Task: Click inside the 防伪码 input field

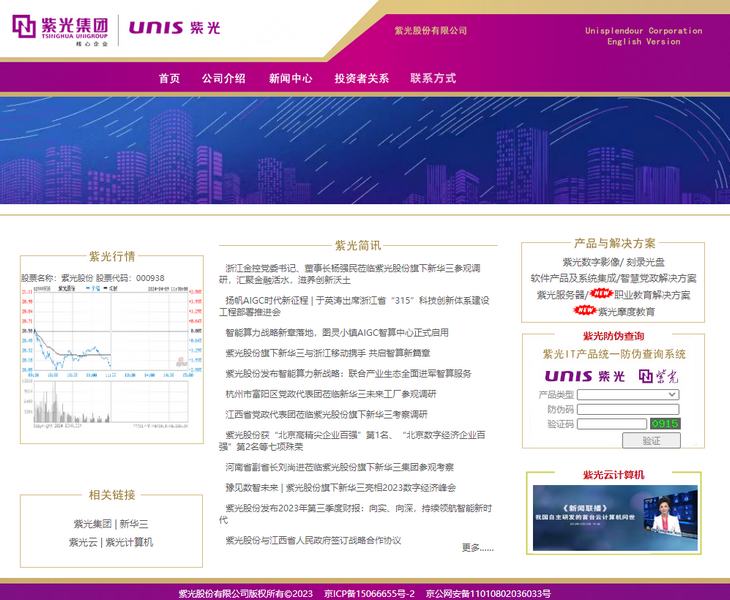Action: pyautogui.click(x=628, y=409)
